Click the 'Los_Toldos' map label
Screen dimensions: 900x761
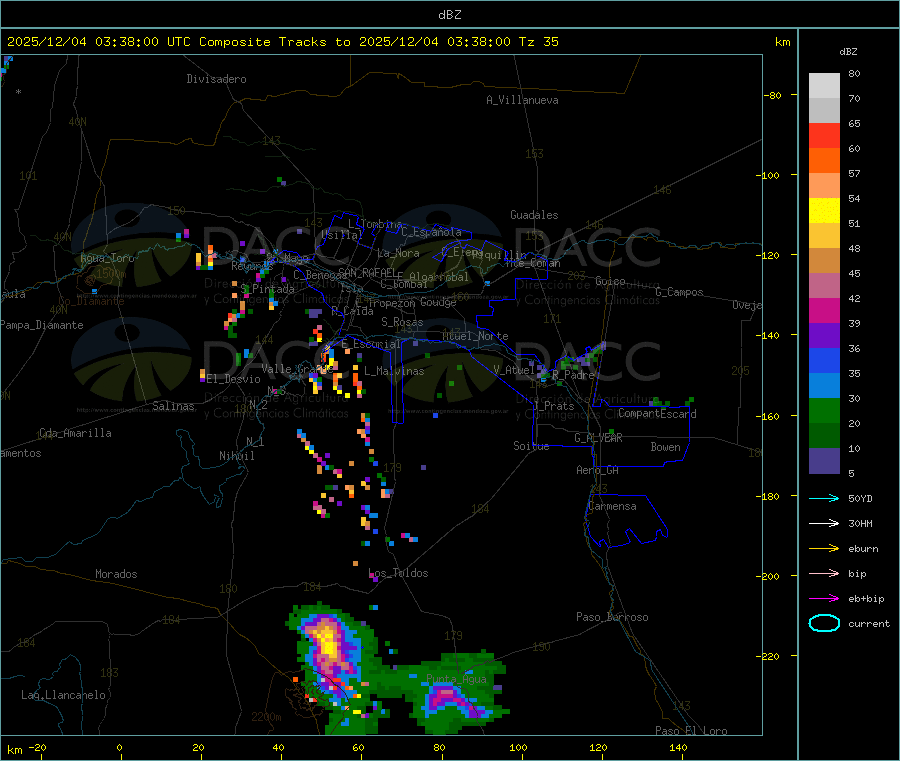coord(398,573)
